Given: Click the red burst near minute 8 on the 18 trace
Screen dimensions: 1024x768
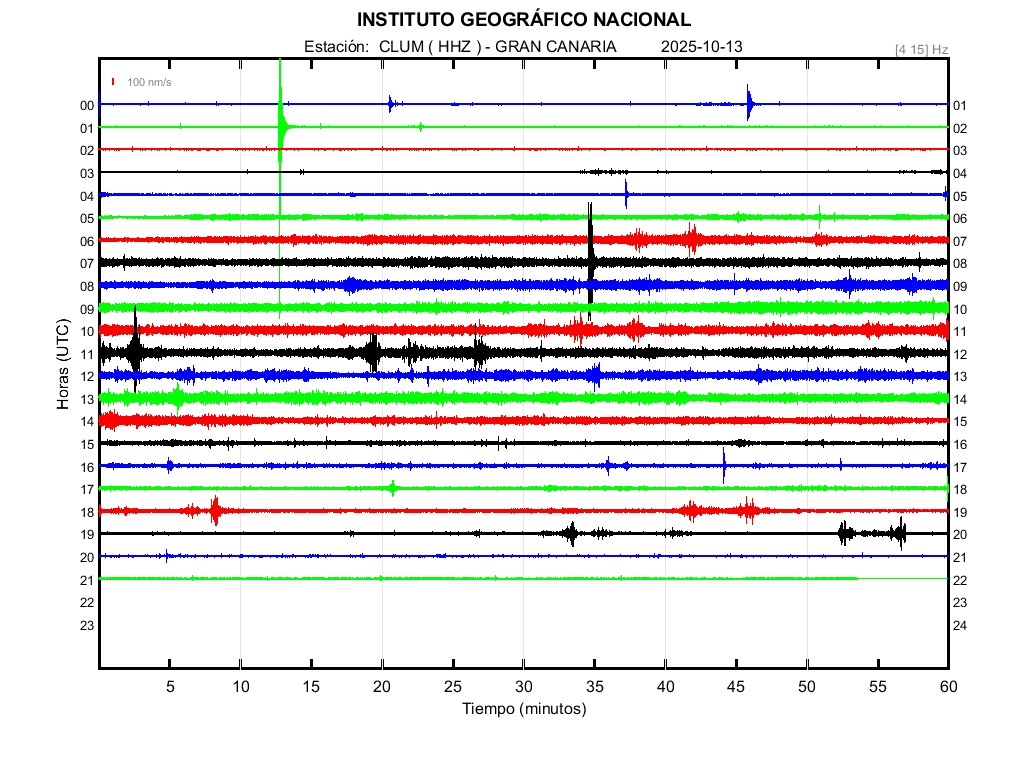Looking at the screenshot, I should [x=215, y=510].
